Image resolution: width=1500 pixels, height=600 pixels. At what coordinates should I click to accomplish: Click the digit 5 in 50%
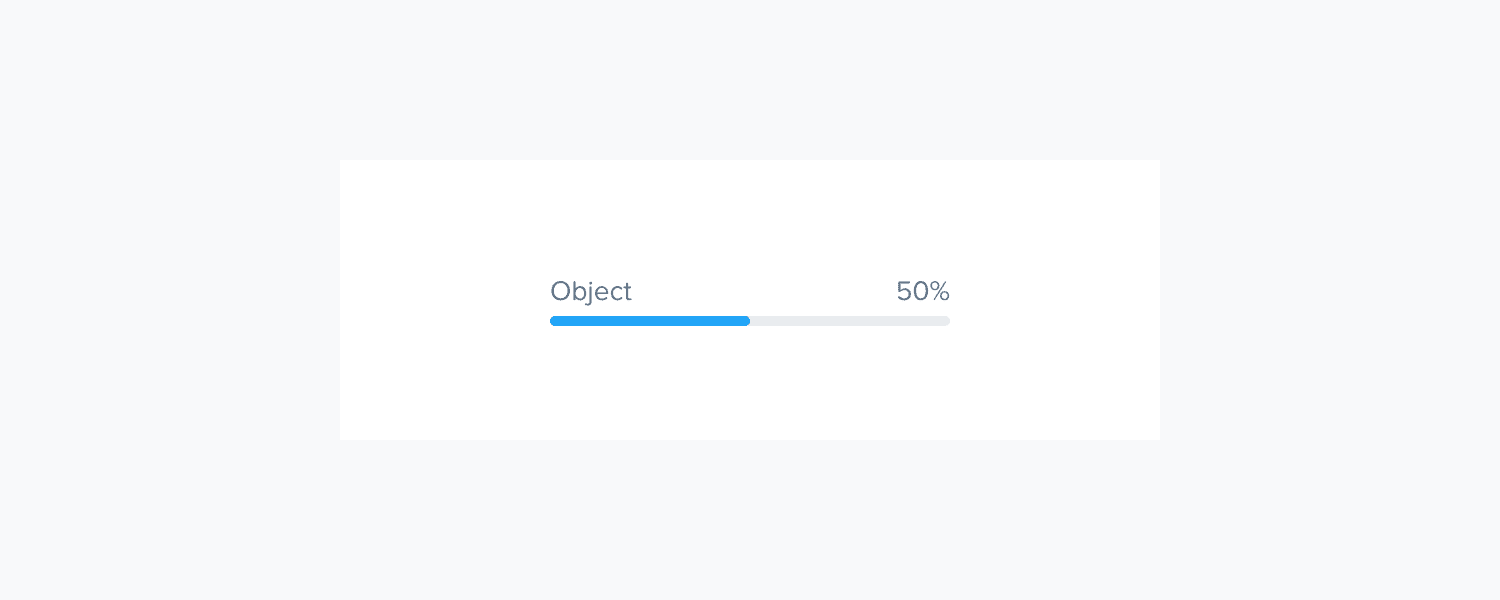pyautogui.click(x=903, y=291)
